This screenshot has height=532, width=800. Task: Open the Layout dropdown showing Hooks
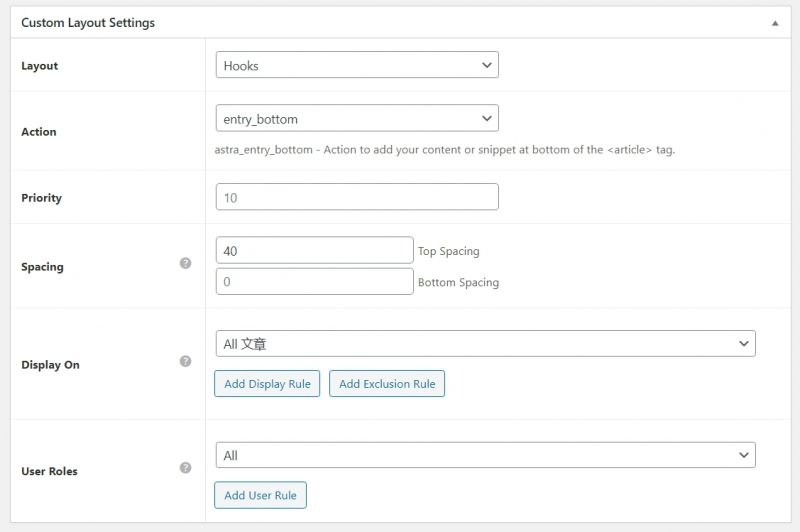pyautogui.click(x=357, y=65)
